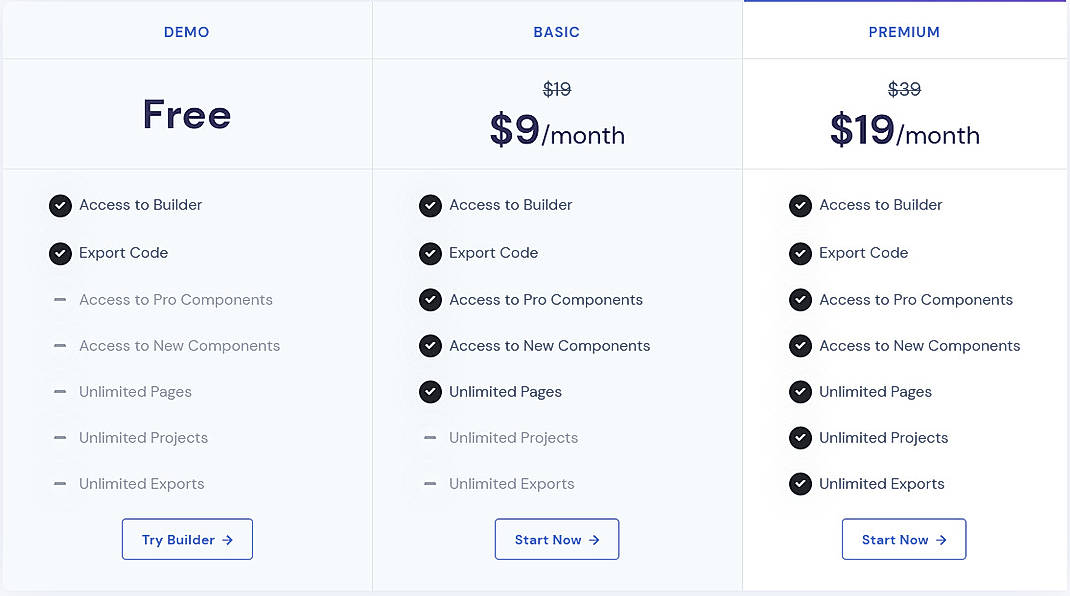The image size is (1070, 596).
Task: Click the checkmark beside Access to Builder in Demo
Action: point(60,205)
